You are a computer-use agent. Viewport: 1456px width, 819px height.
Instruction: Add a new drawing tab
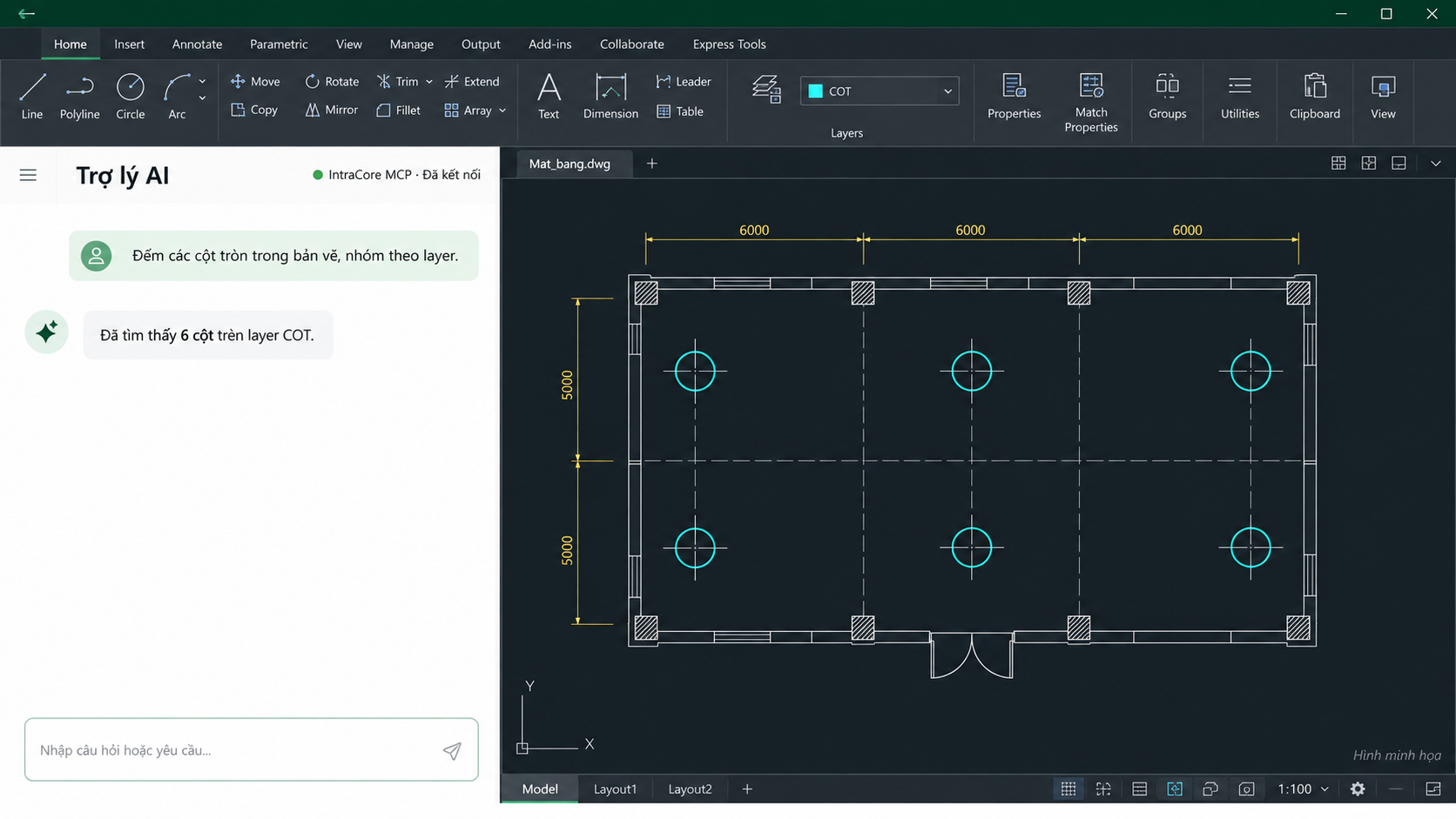coord(651,164)
